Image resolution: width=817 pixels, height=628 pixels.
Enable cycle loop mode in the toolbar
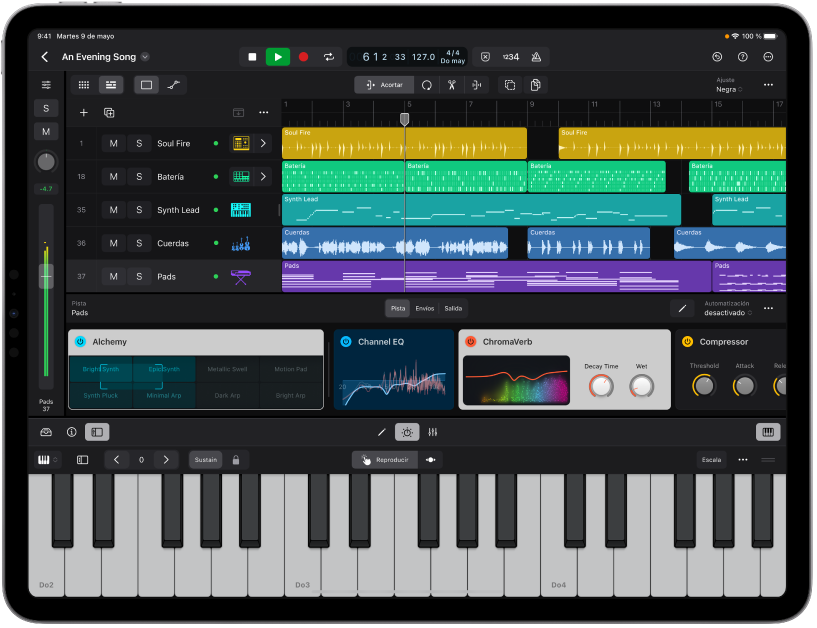tap(328, 57)
